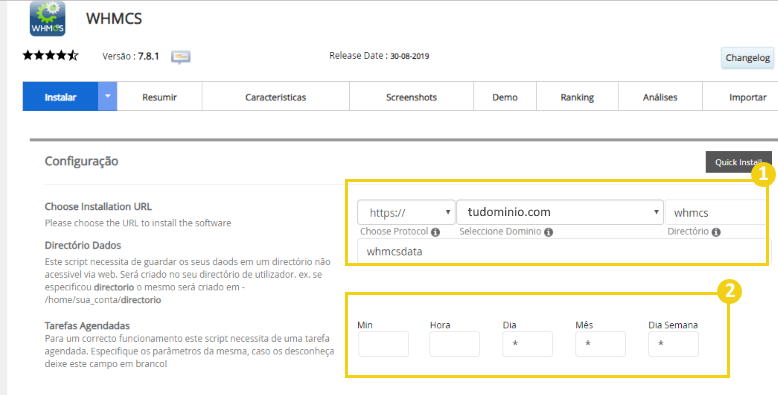Go to the Demo tab
Viewport: 778px width, 395px height.
[x=505, y=97]
